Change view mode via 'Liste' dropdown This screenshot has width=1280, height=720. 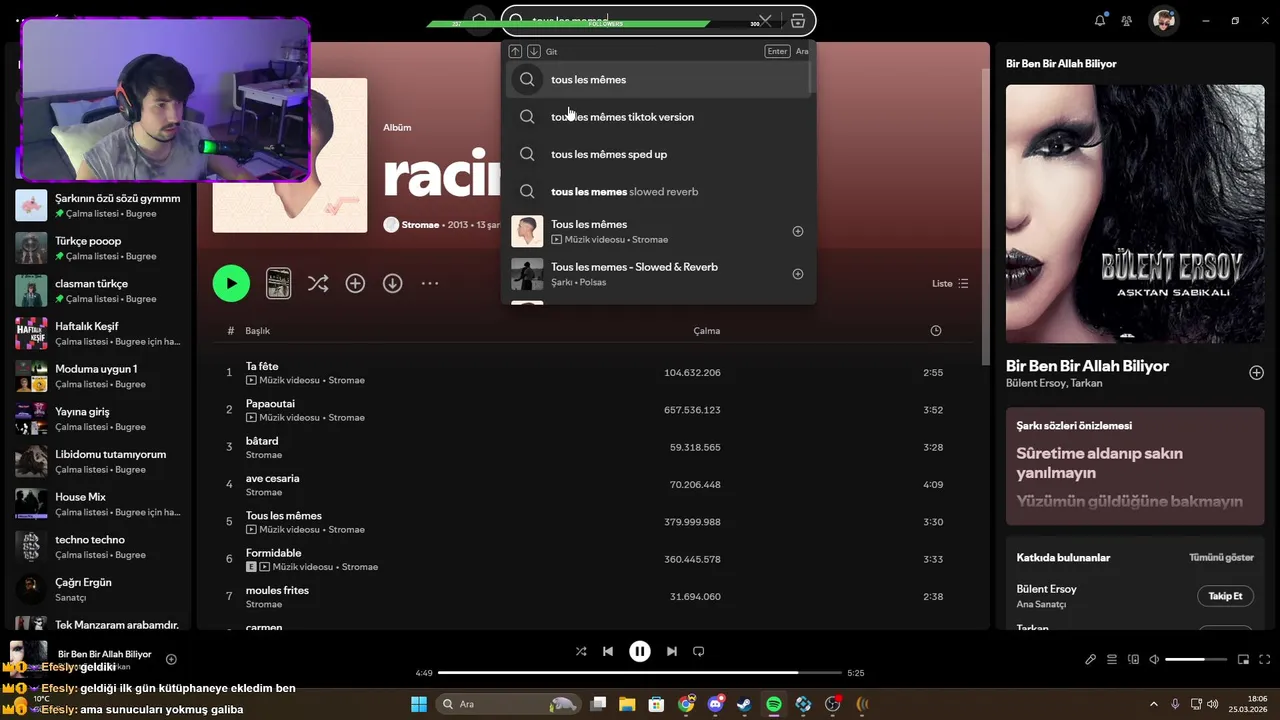click(950, 283)
